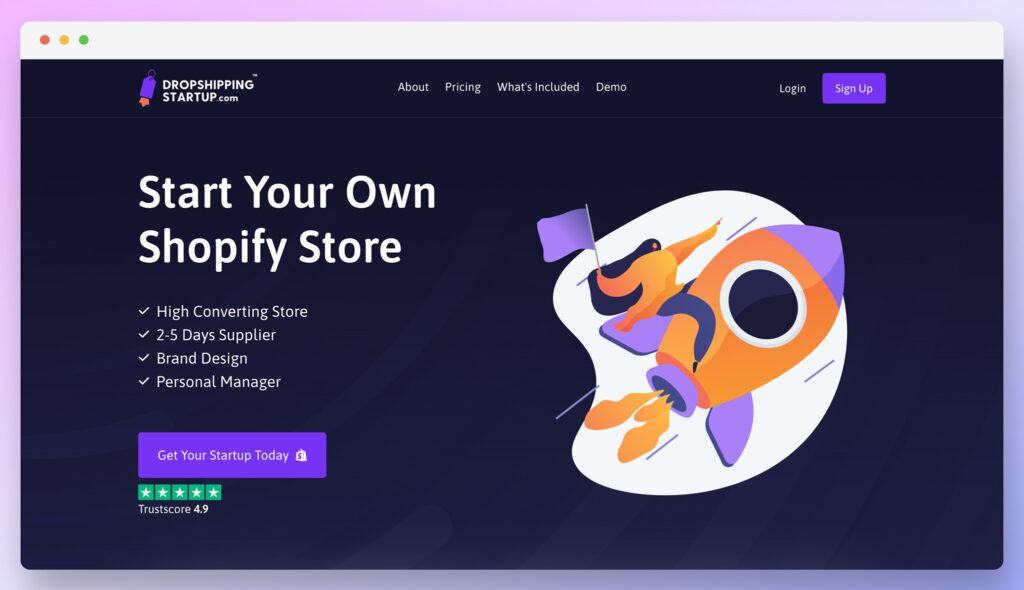Screen dimensions: 1024x590
Task: Click the Login link
Action: [x=792, y=88]
